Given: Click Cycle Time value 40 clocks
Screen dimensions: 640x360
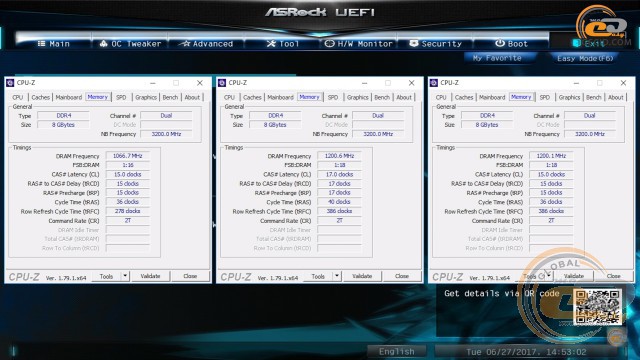Looking at the screenshot, I should 340,202.
